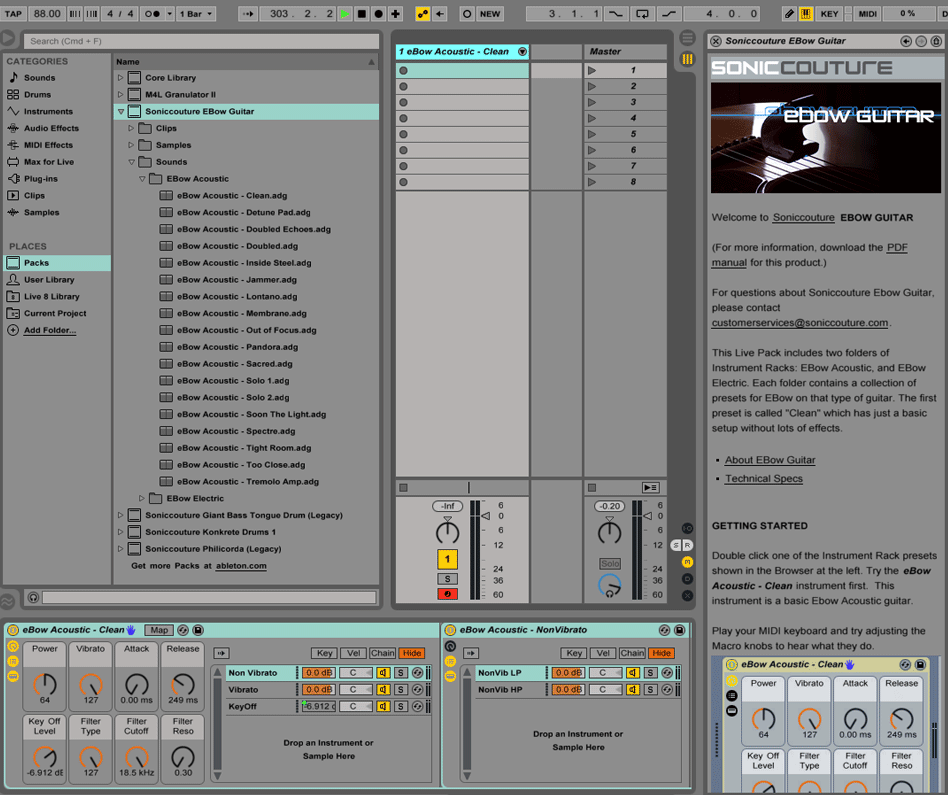
Task: Select the Plug-ins category
Action: 41,179
